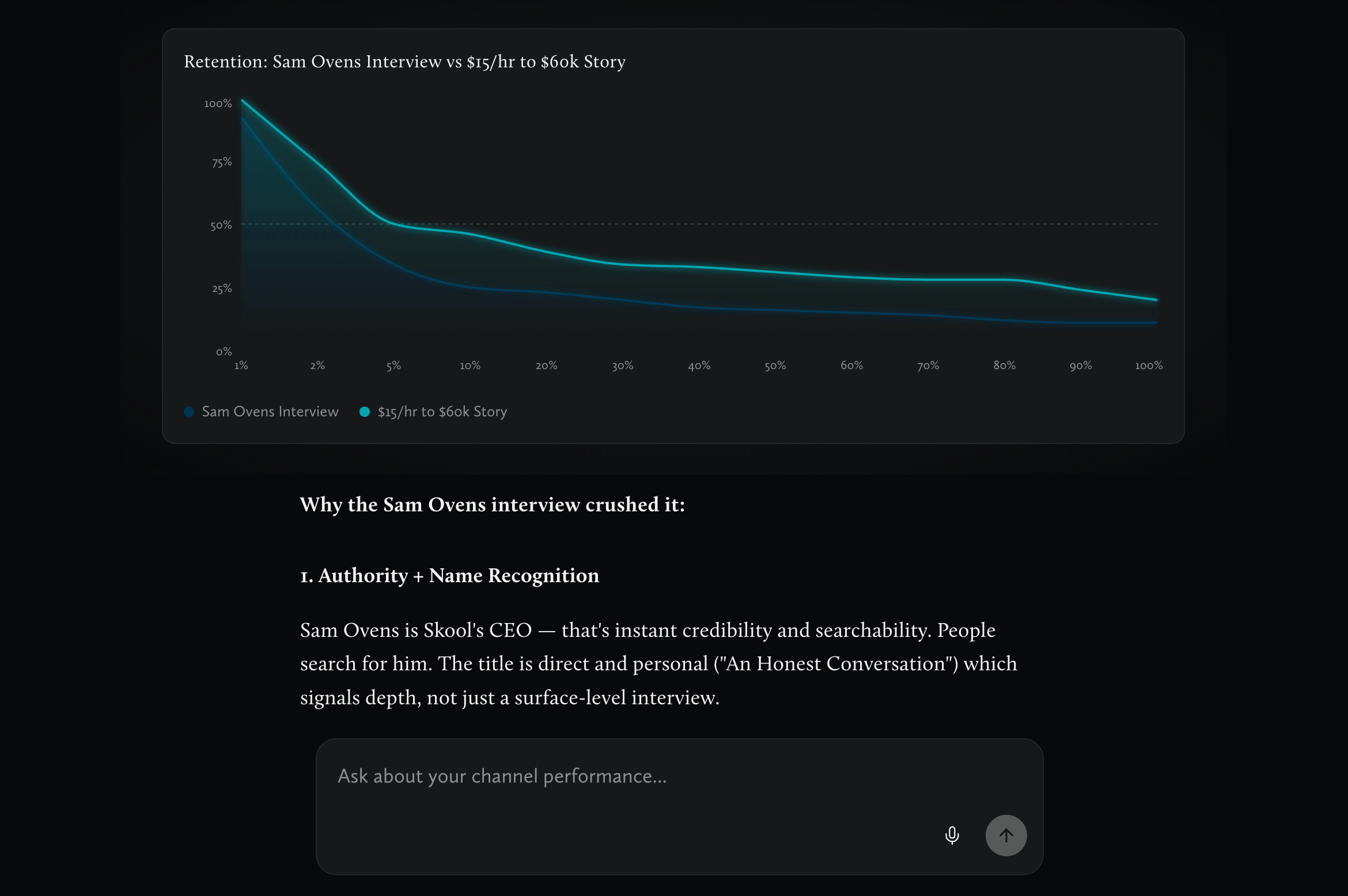Image resolution: width=1348 pixels, height=896 pixels.
Task: Select the 1% mark on the x-axis
Action: (x=241, y=365)
